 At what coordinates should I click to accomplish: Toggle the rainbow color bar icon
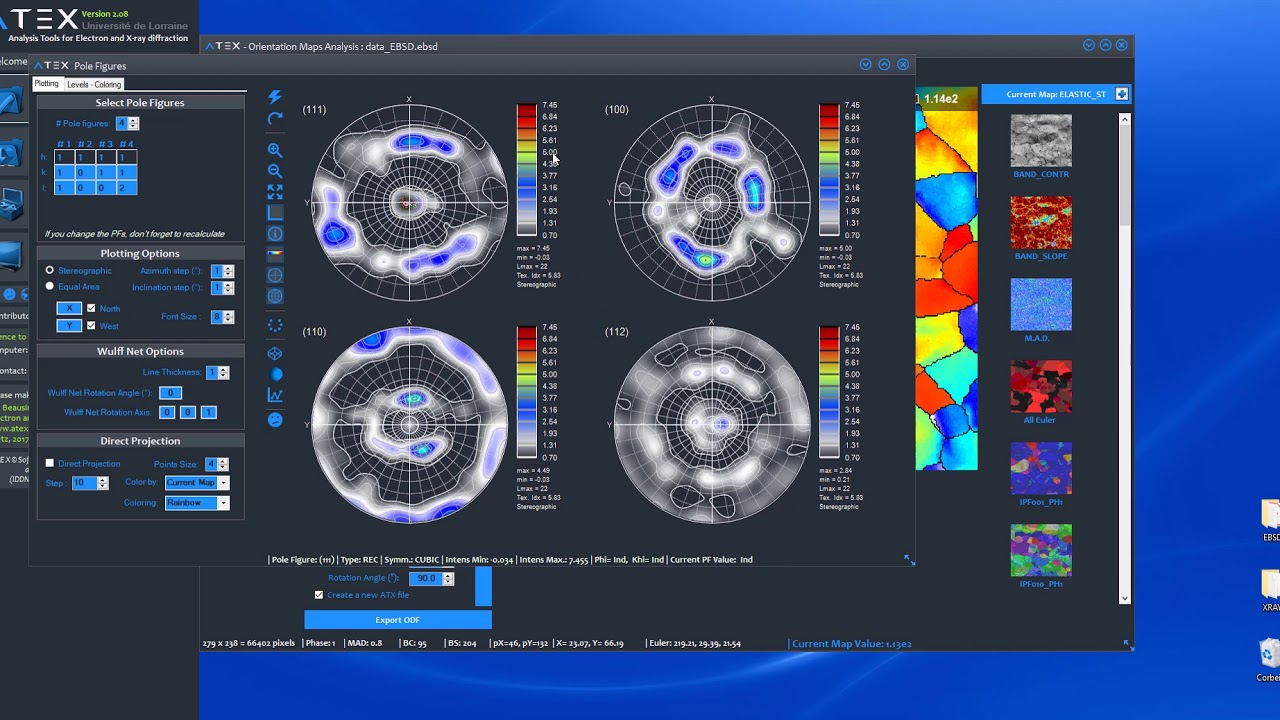click(x=275, y=255)
